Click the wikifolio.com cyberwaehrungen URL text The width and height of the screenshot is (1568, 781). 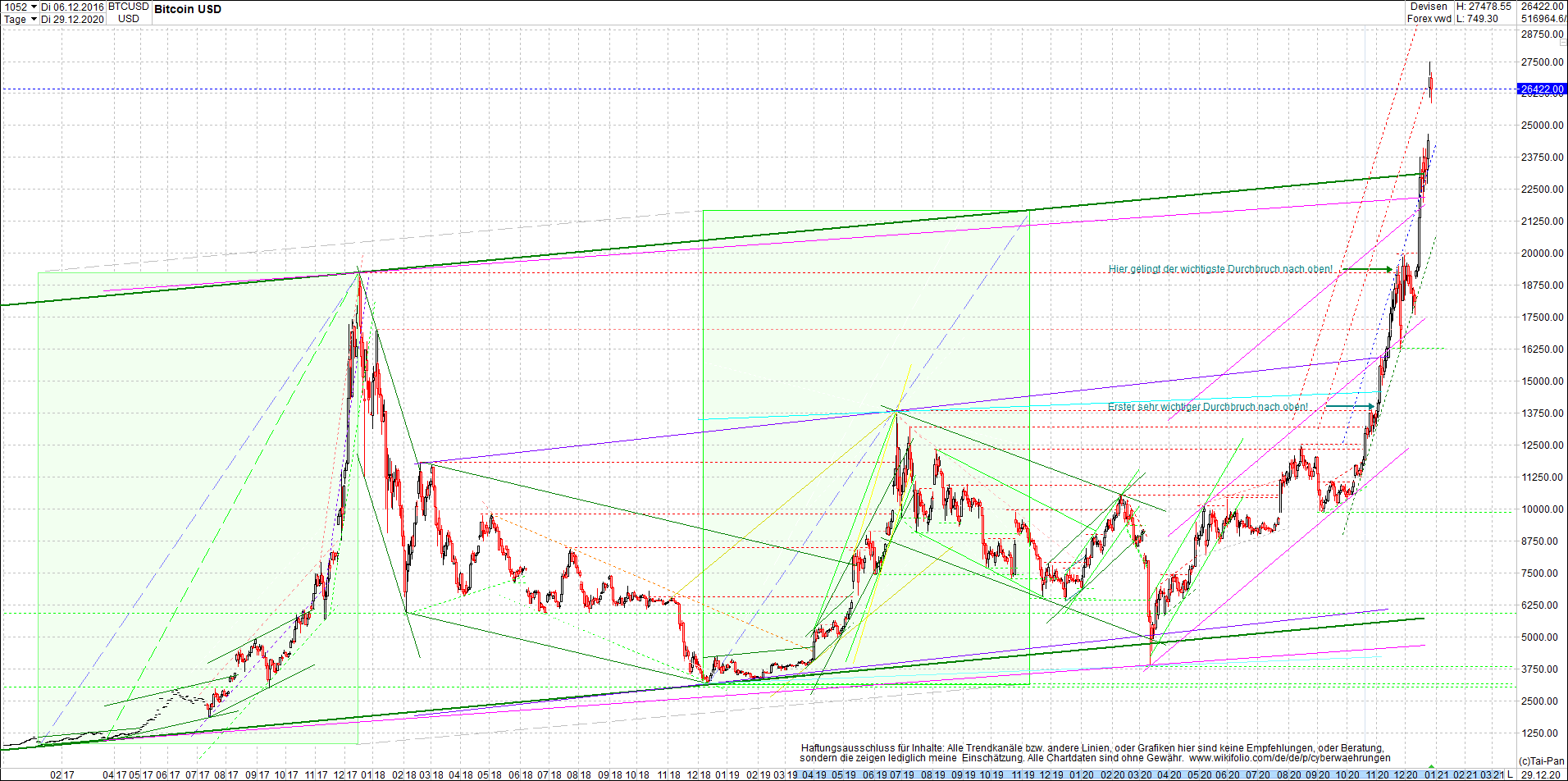point(1290,758)
